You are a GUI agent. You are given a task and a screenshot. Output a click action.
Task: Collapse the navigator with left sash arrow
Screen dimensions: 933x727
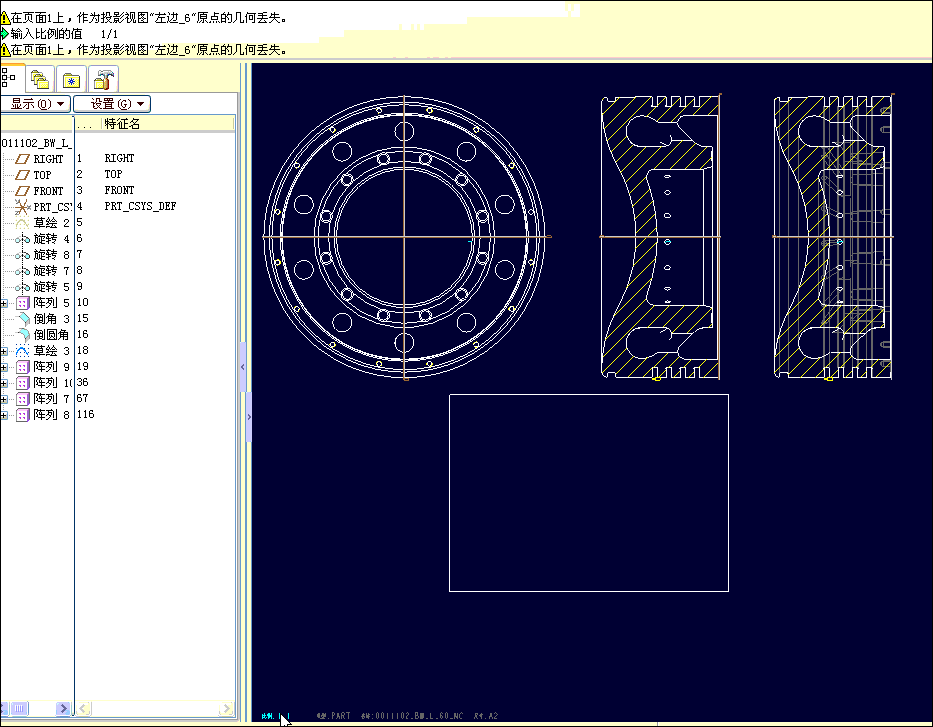pos(243,367)
